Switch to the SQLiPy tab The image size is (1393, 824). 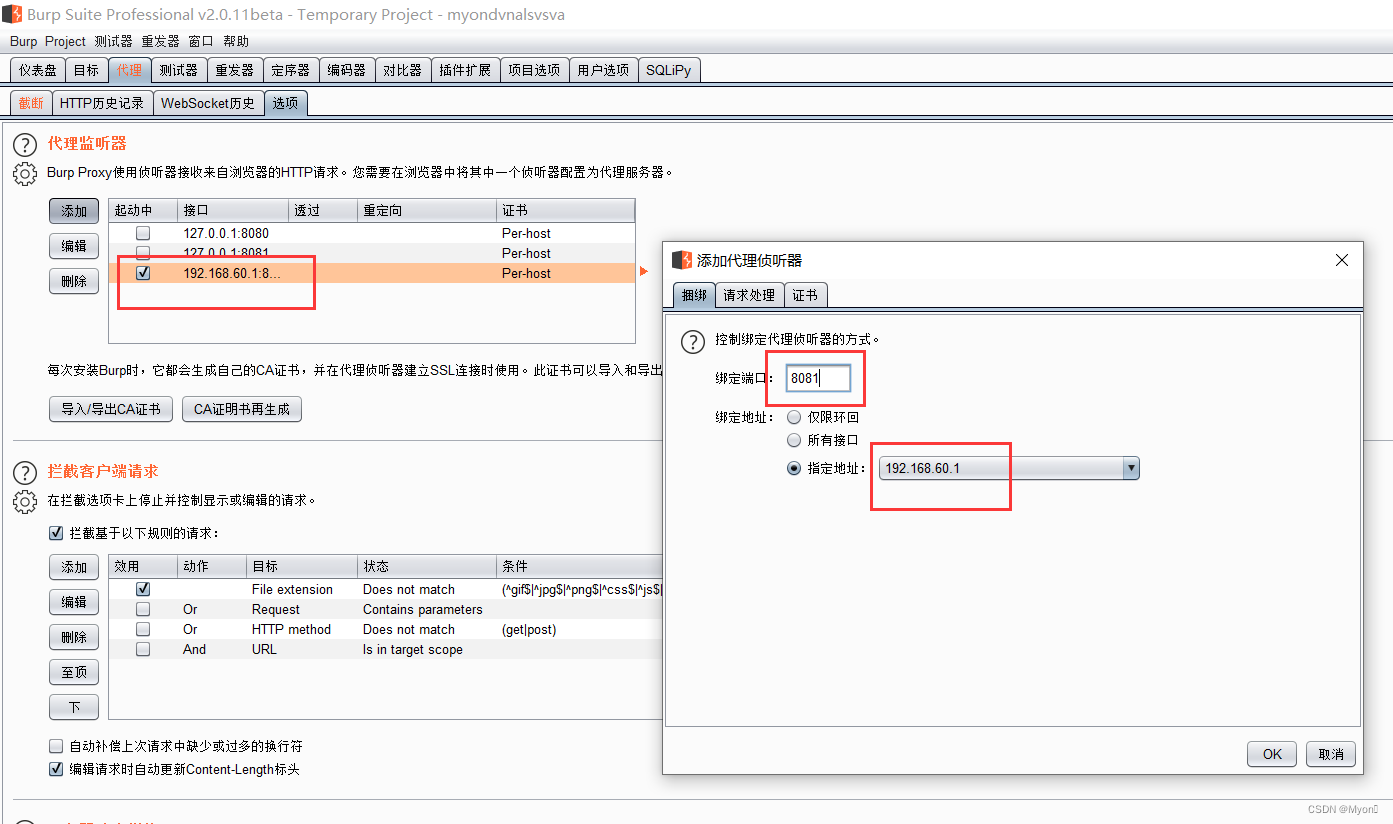[x=669, y=70]
